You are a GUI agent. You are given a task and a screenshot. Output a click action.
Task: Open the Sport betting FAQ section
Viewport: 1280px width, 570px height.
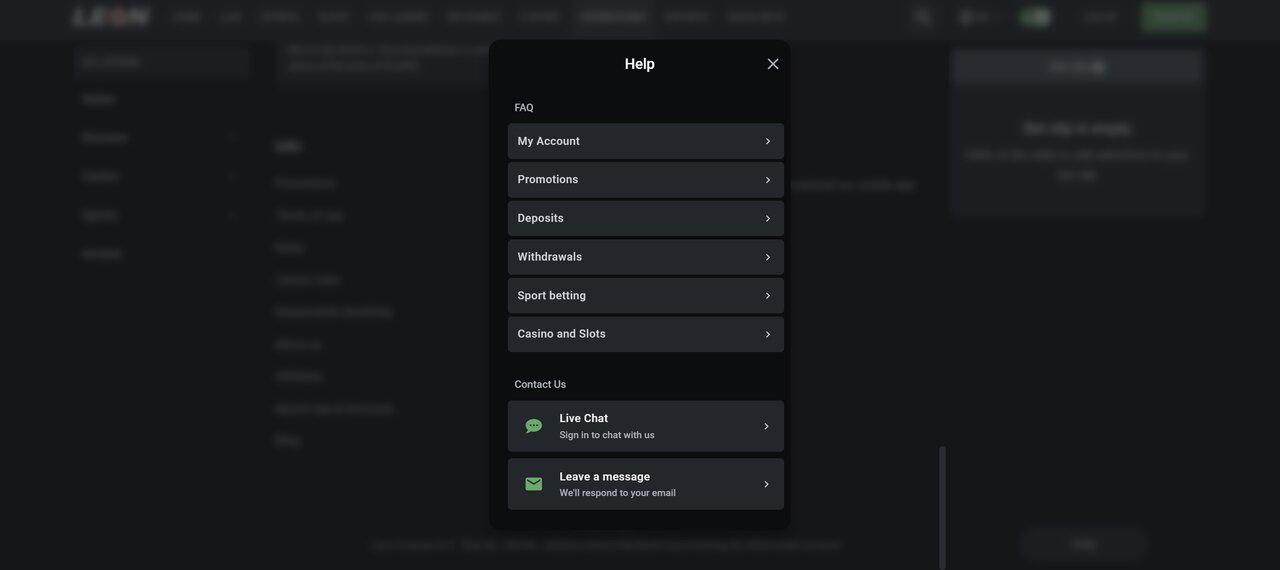646,296
